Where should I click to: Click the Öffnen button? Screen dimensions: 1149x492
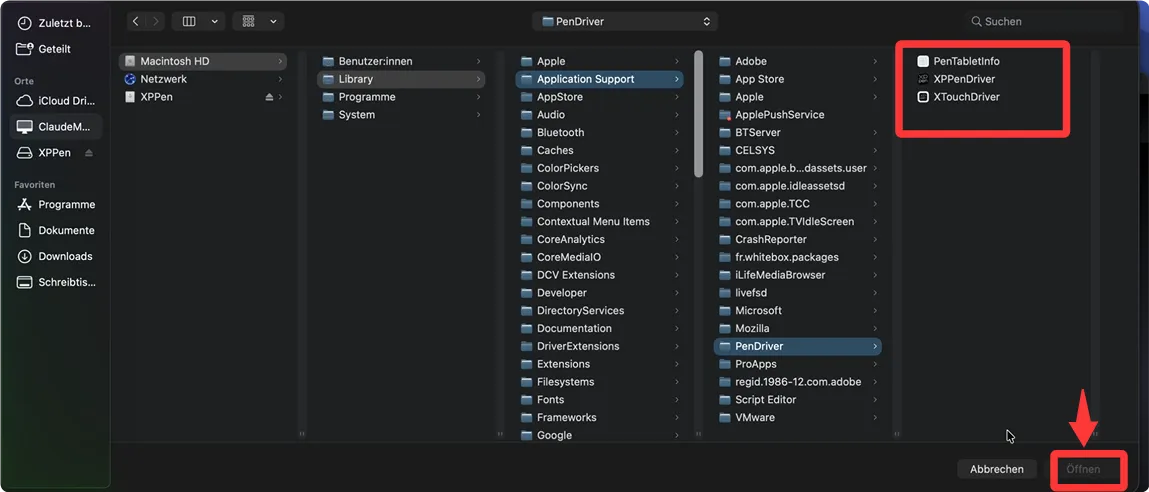coord(1083,469)
